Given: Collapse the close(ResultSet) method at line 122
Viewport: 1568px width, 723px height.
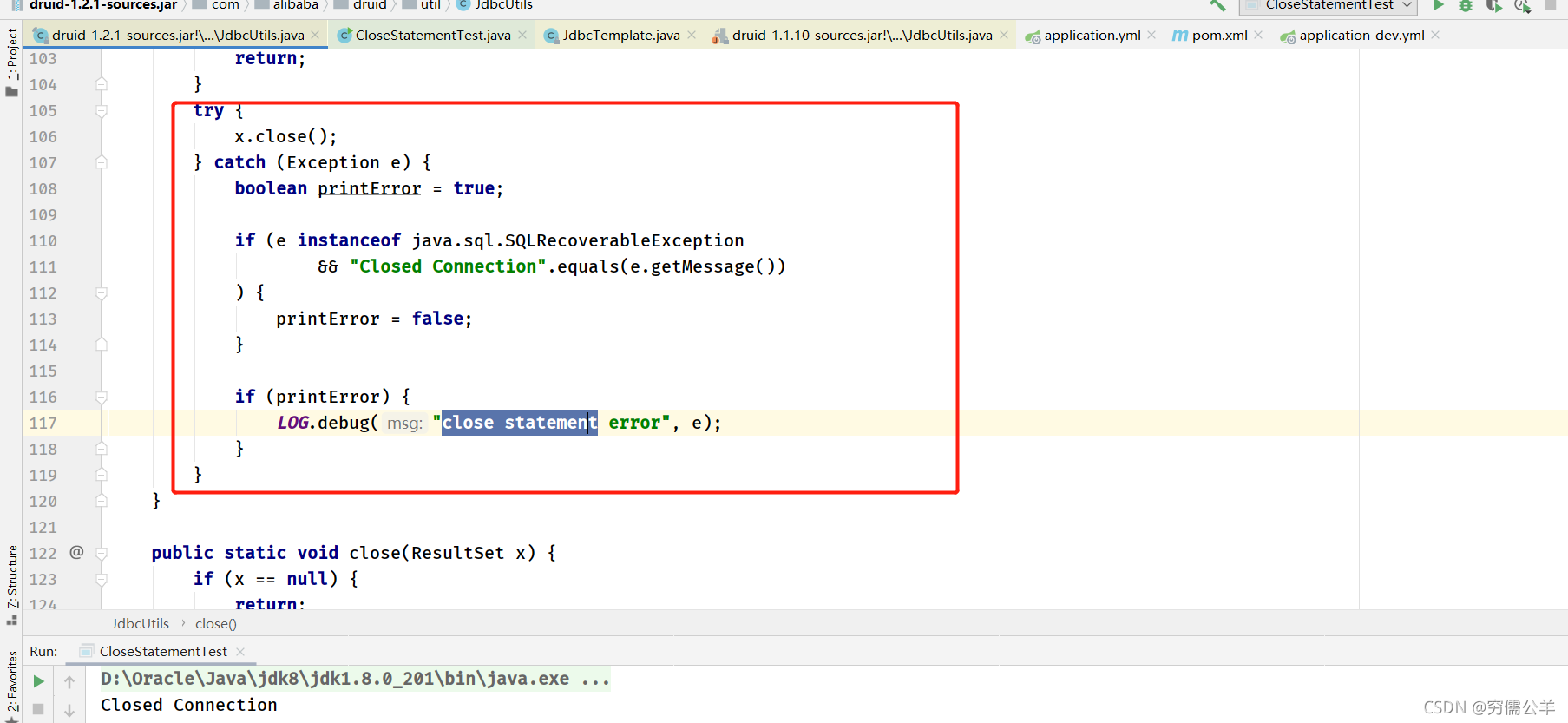Looking at the screenshot, I should click(102, 553).
